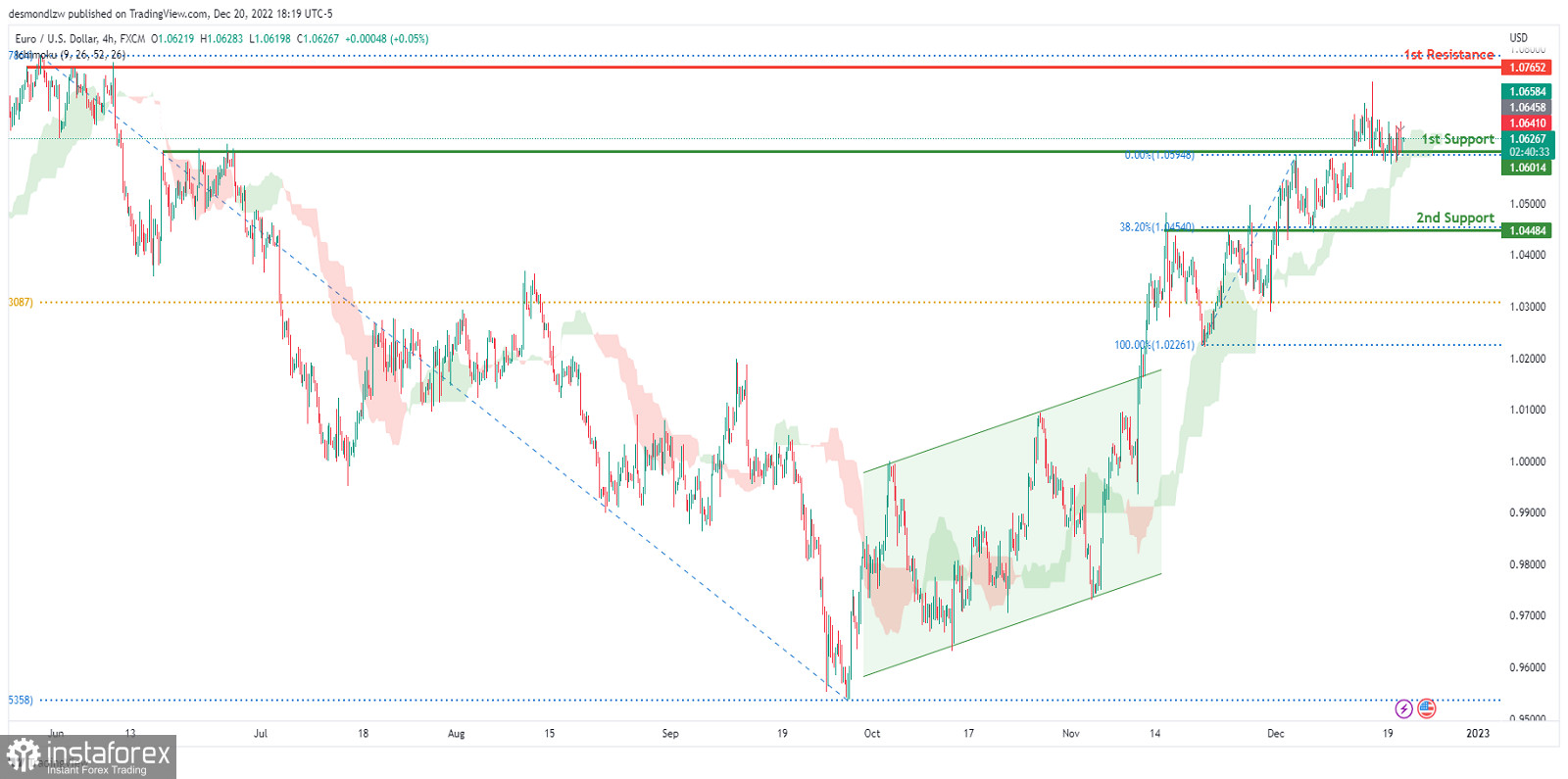
Task: Select the 1st Support text label
Action: [1458, 139]
